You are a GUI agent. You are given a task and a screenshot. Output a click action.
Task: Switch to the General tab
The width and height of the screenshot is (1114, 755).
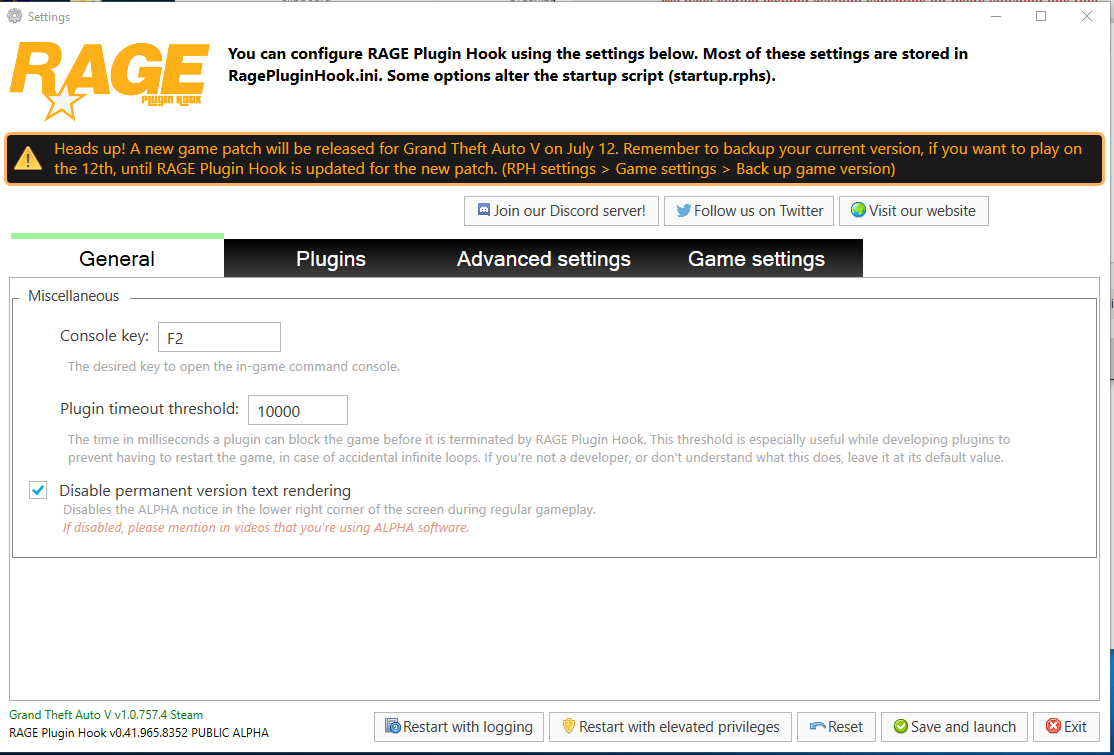tap(117, 258)
